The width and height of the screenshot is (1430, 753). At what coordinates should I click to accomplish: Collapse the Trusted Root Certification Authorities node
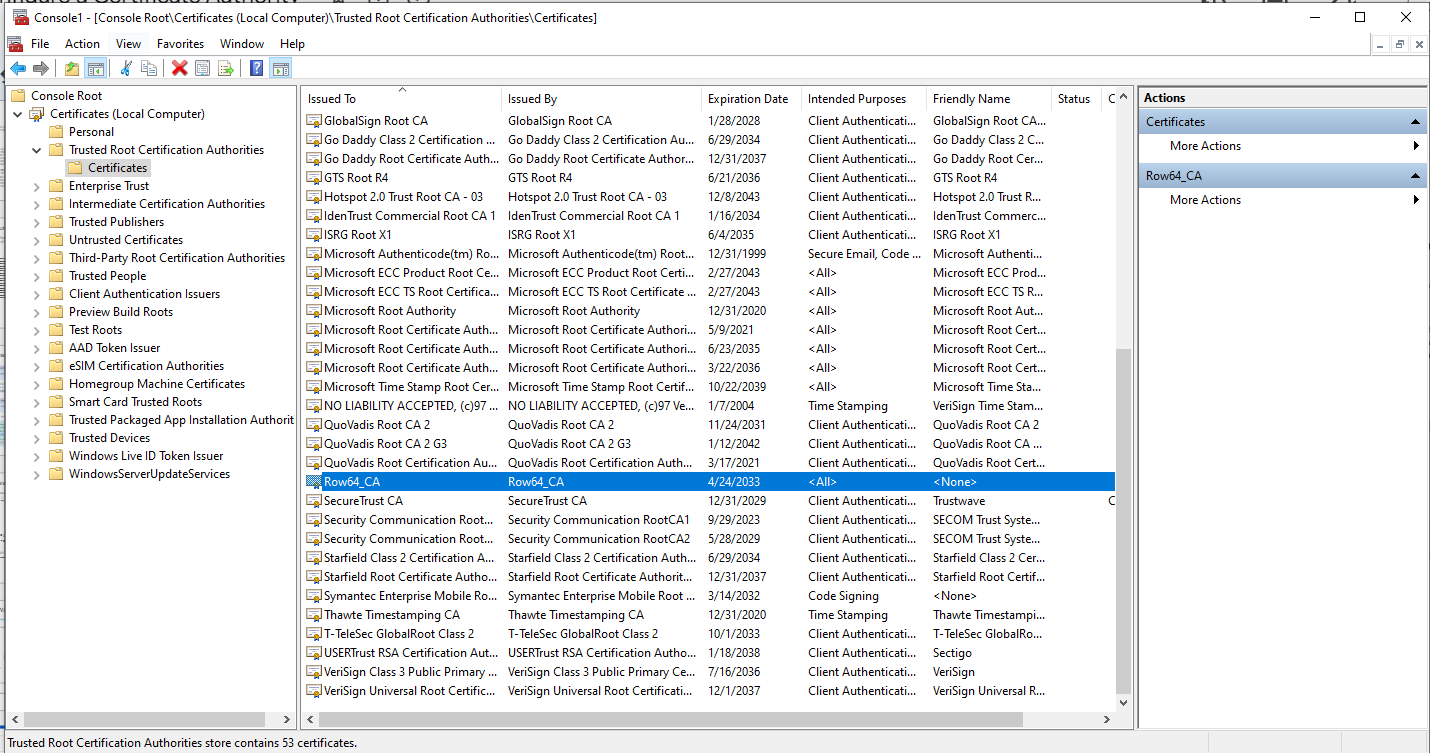point(37,150)
